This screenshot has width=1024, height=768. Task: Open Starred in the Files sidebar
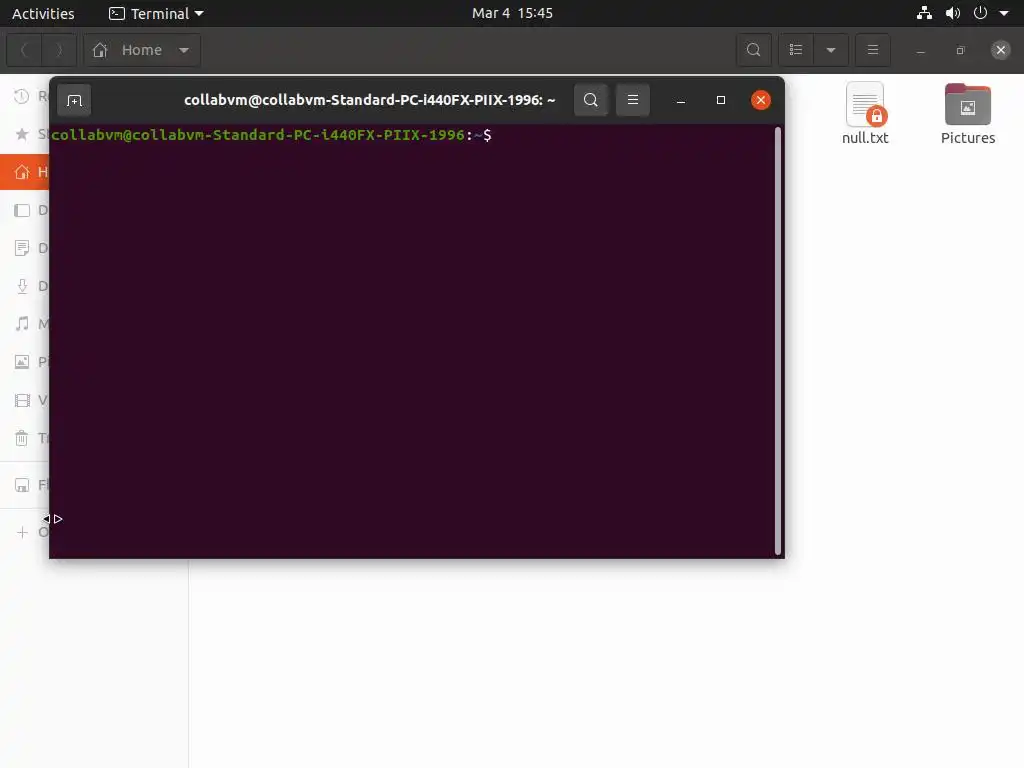click(x=25, y=134)
